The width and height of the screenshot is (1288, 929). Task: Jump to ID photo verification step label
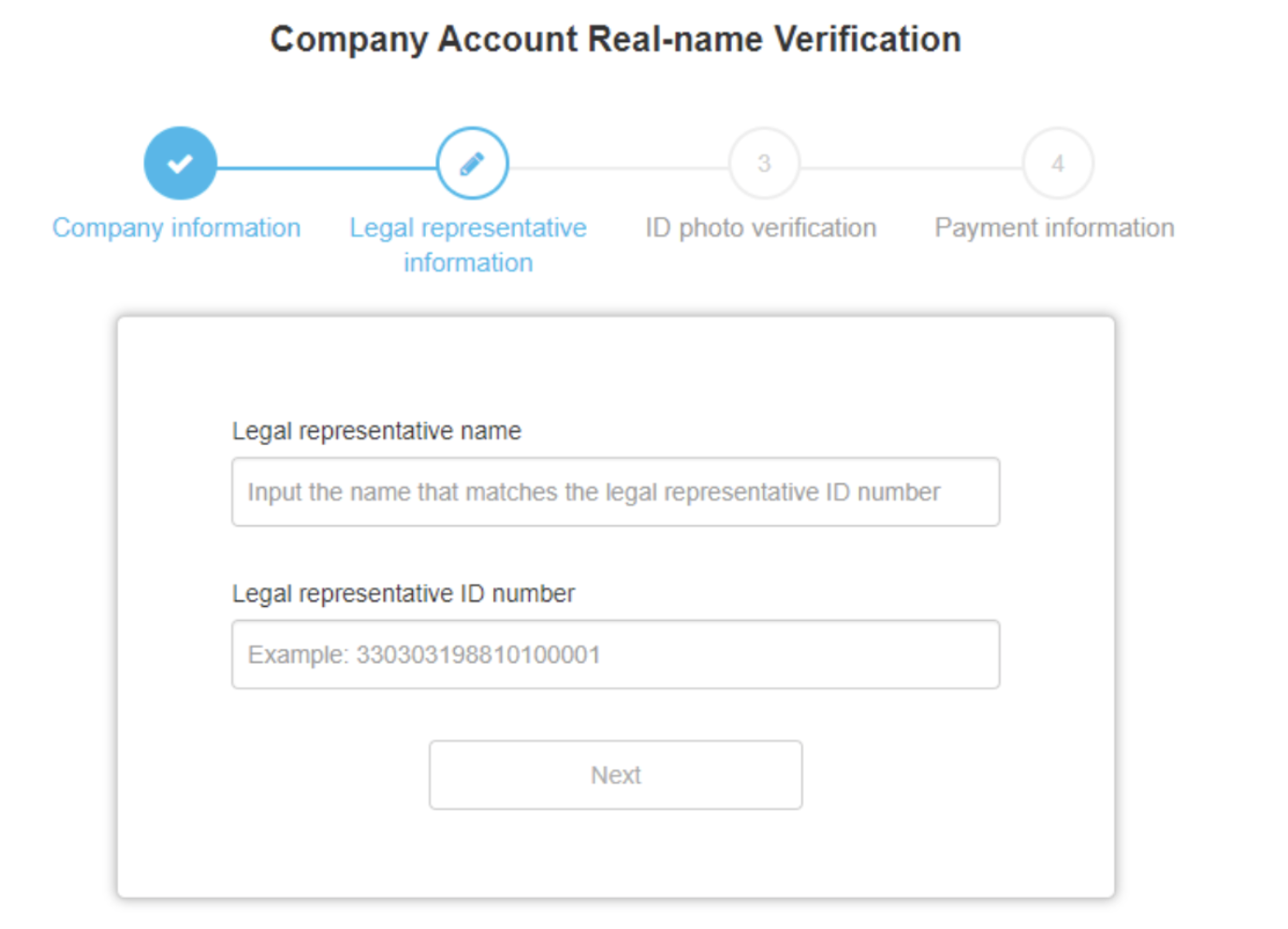(760, 228)
